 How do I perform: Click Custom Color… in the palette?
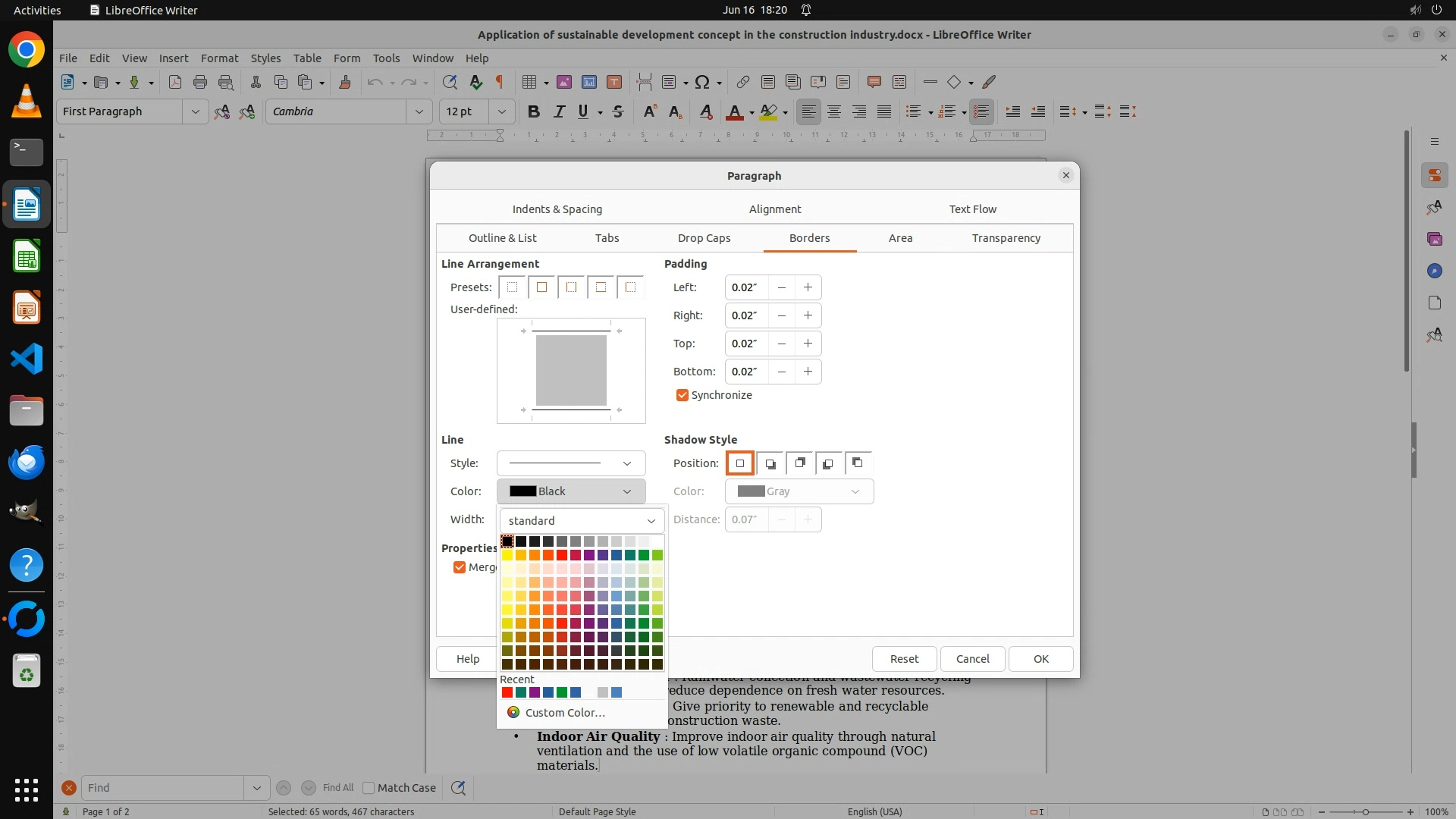[x=565, y=713]
